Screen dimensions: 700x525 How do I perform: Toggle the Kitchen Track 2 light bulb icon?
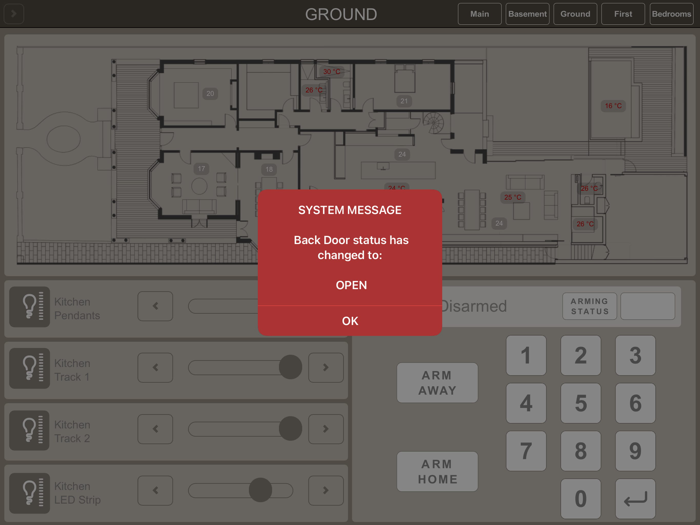tap(29, 430)
